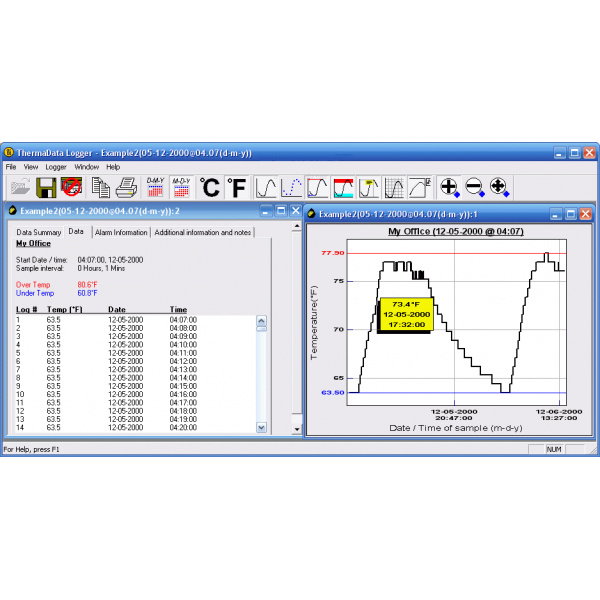Click the log list scroll up arrow
Viewport: 600px width, 600px height.
click(262, 323)
